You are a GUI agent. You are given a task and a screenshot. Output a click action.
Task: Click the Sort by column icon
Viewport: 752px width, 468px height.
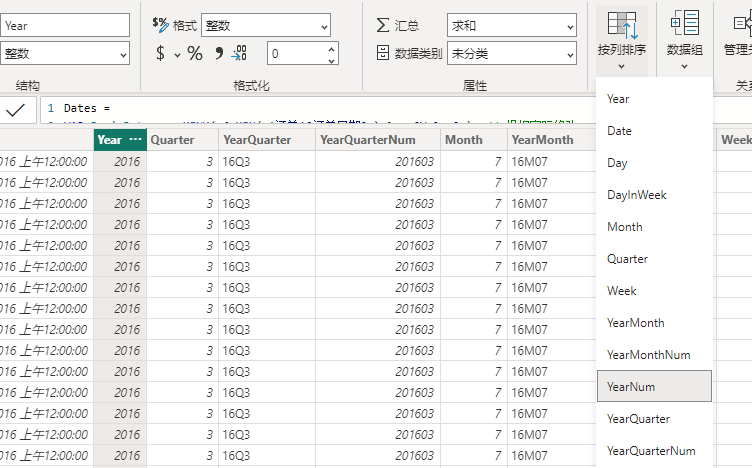point(622,25)
